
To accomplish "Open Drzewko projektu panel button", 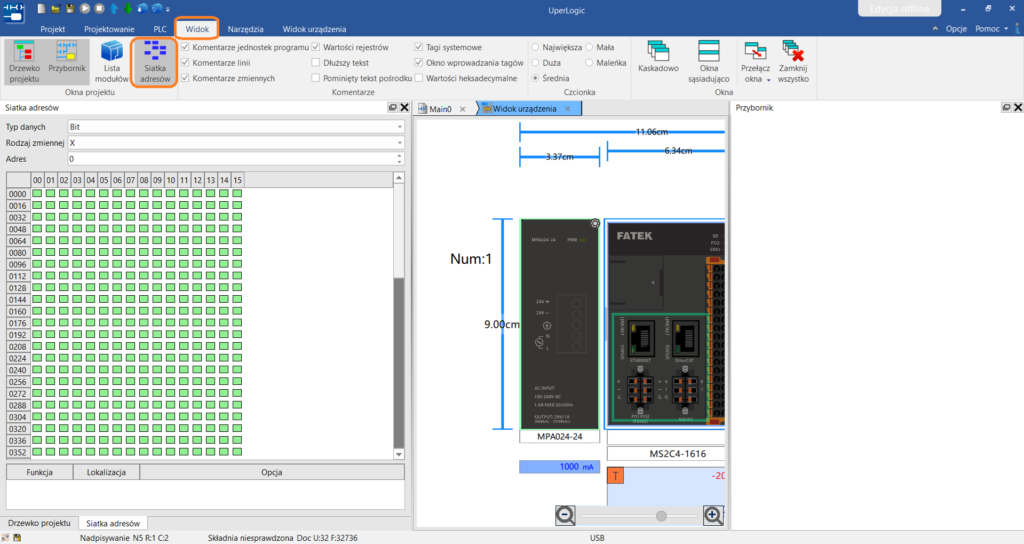I will (x=24, y=63).
